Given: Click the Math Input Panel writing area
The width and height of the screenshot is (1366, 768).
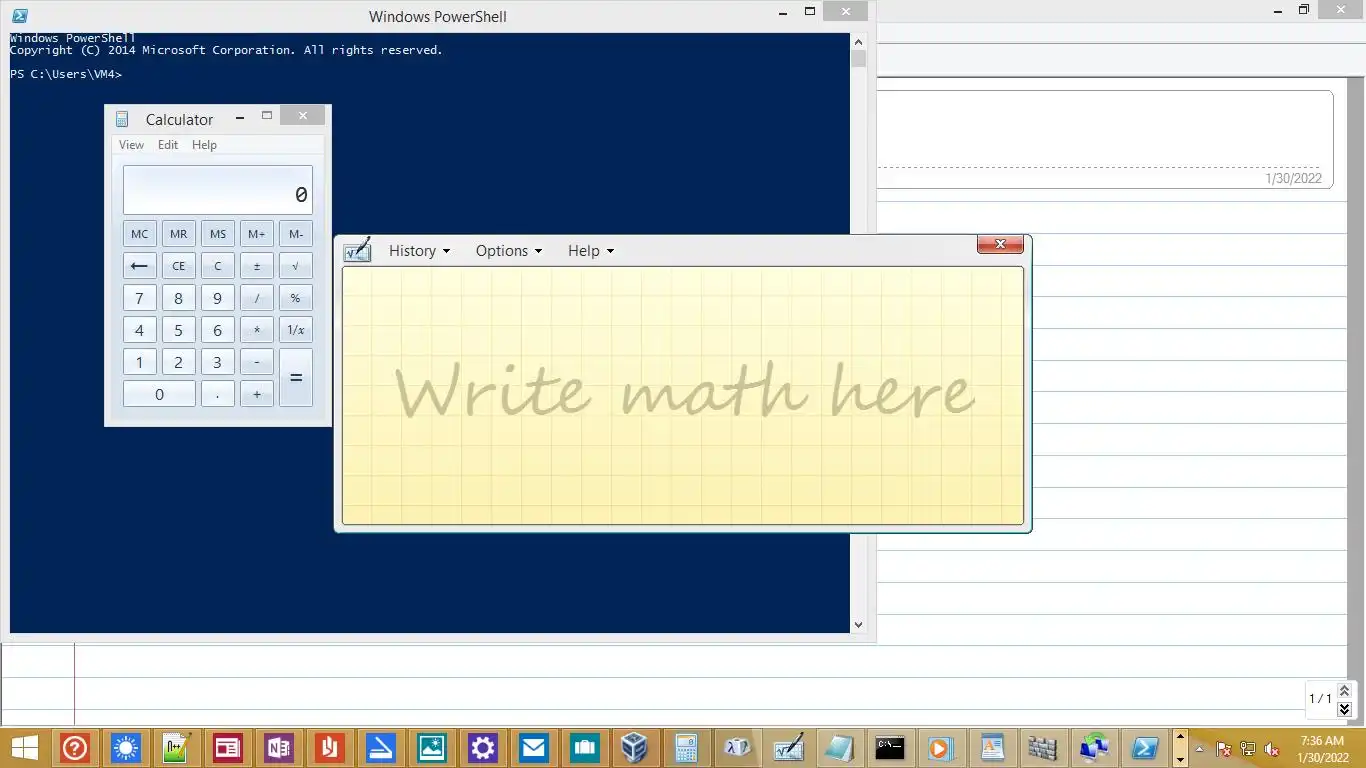Looking at the screenshot, I should pyautogui.click(x=683, y=395).
